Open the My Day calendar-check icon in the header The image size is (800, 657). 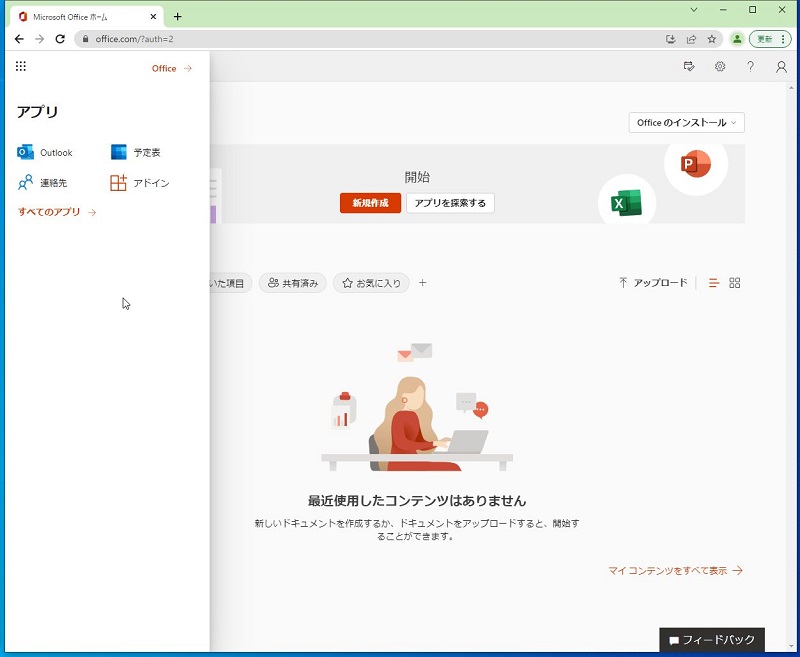(x=689, y=66)
